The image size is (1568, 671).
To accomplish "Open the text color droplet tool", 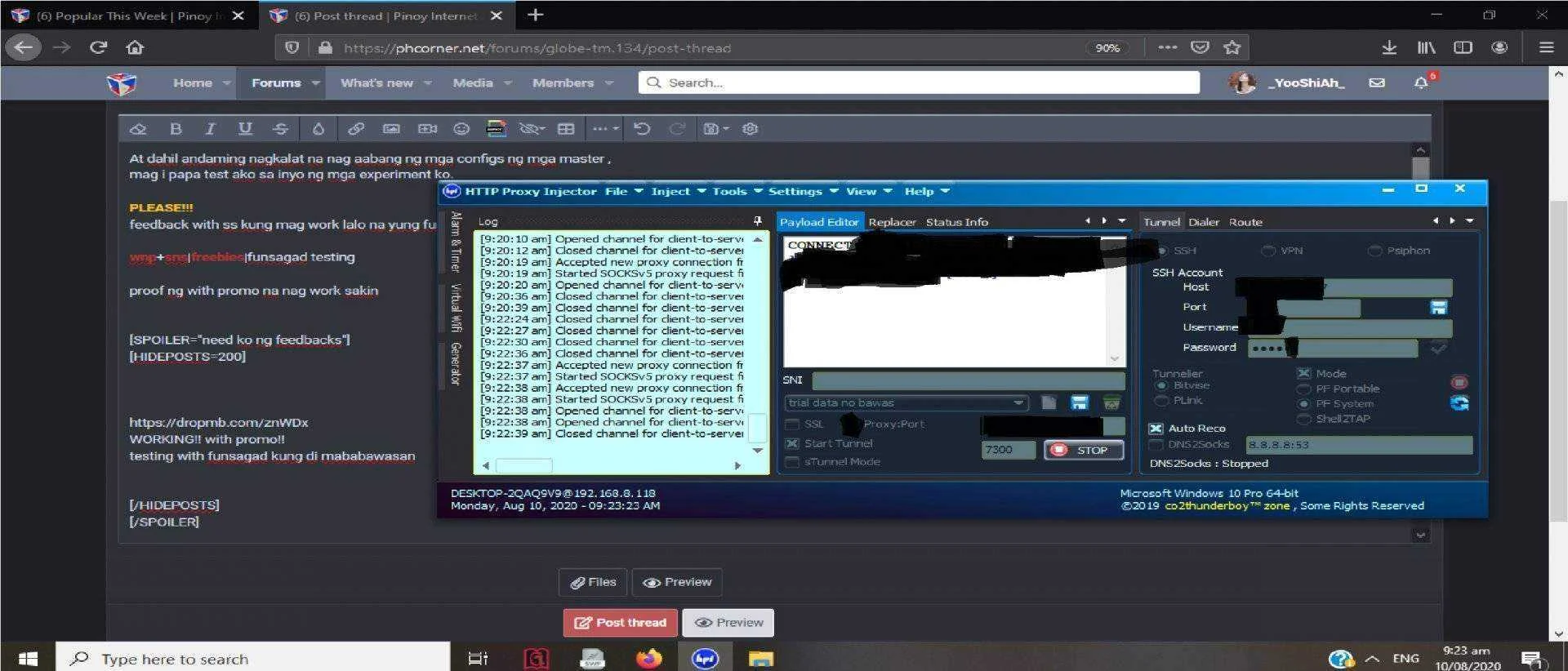I will pyautogui.click(x=318, y=129).
